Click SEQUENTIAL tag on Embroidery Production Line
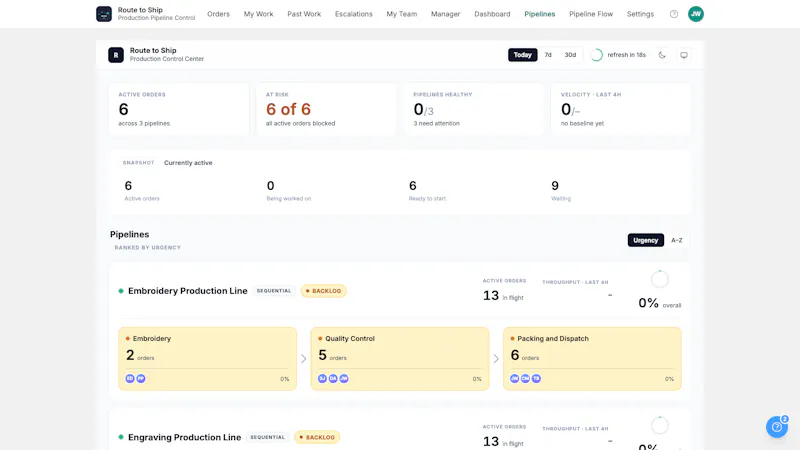 coord(274,291)
